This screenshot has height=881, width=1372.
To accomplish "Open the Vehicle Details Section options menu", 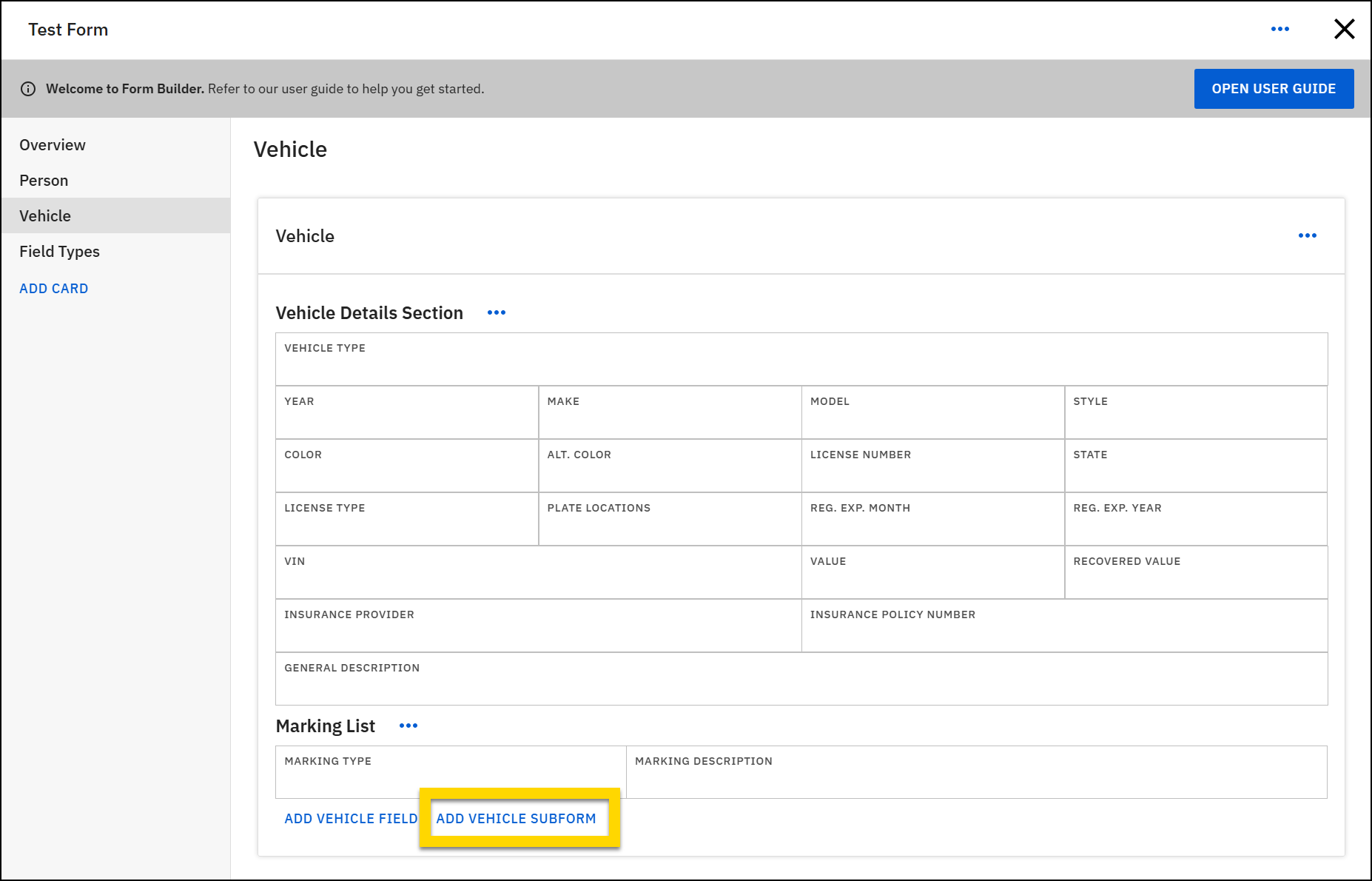I will click(496, 312).
